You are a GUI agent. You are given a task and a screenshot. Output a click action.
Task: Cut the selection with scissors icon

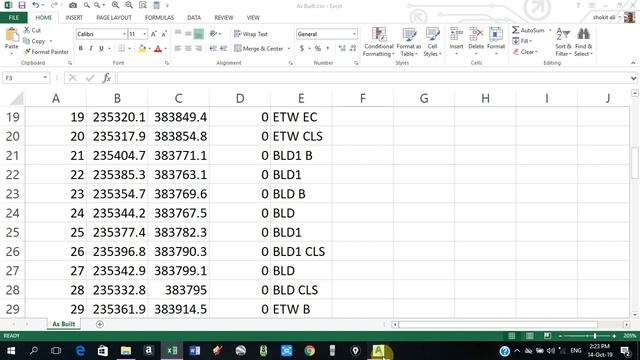point(32,30)
